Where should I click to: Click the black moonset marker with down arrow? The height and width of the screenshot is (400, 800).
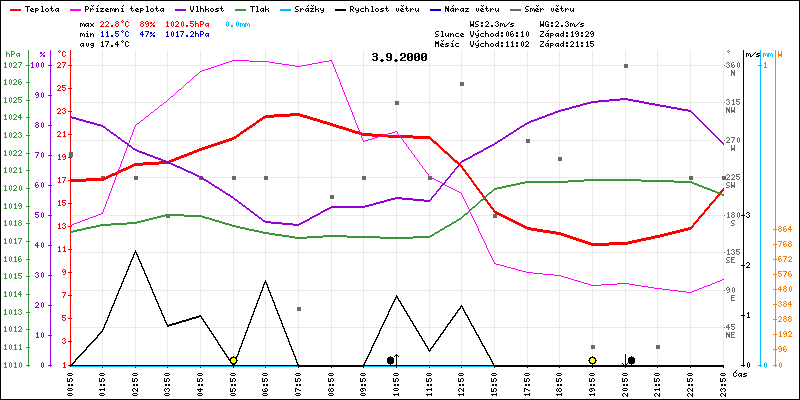coord(631,360)
